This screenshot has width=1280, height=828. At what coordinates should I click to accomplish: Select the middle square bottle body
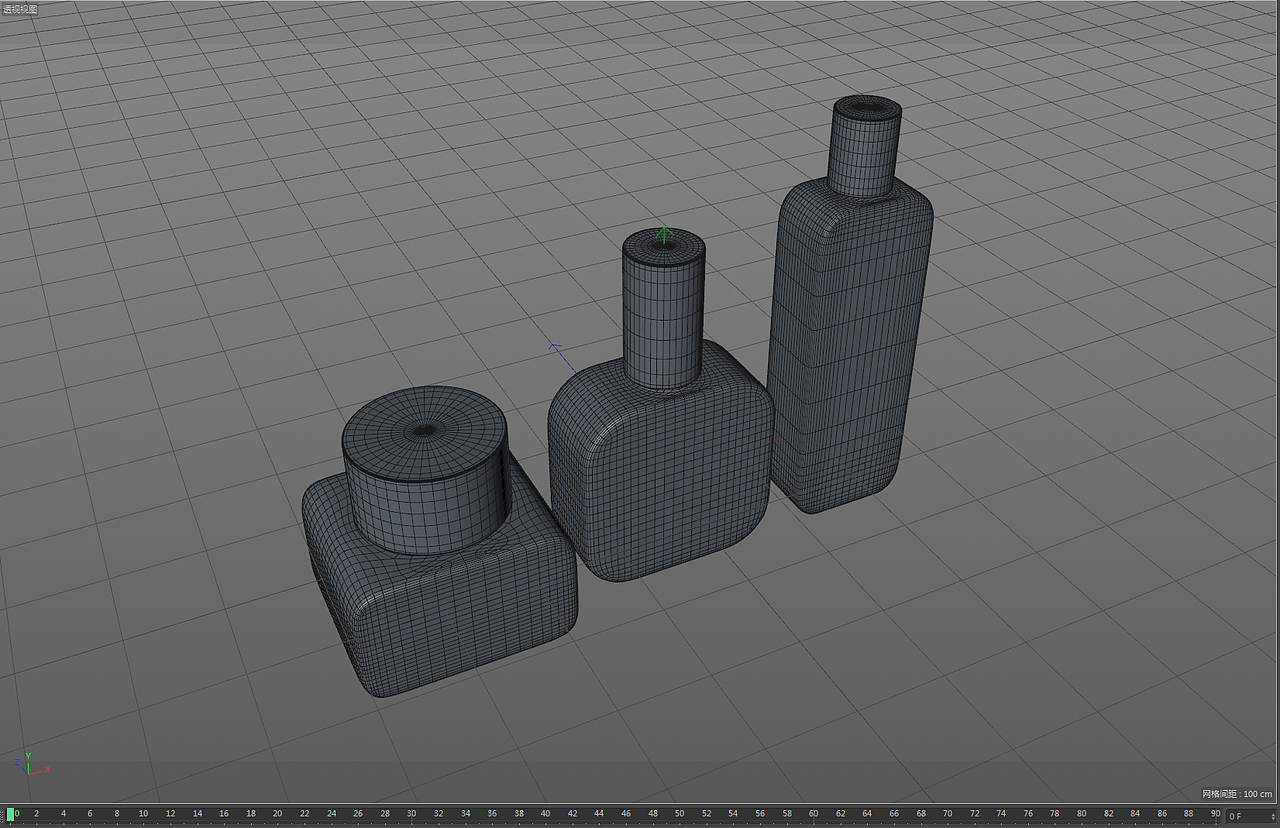tap(661, 462)
